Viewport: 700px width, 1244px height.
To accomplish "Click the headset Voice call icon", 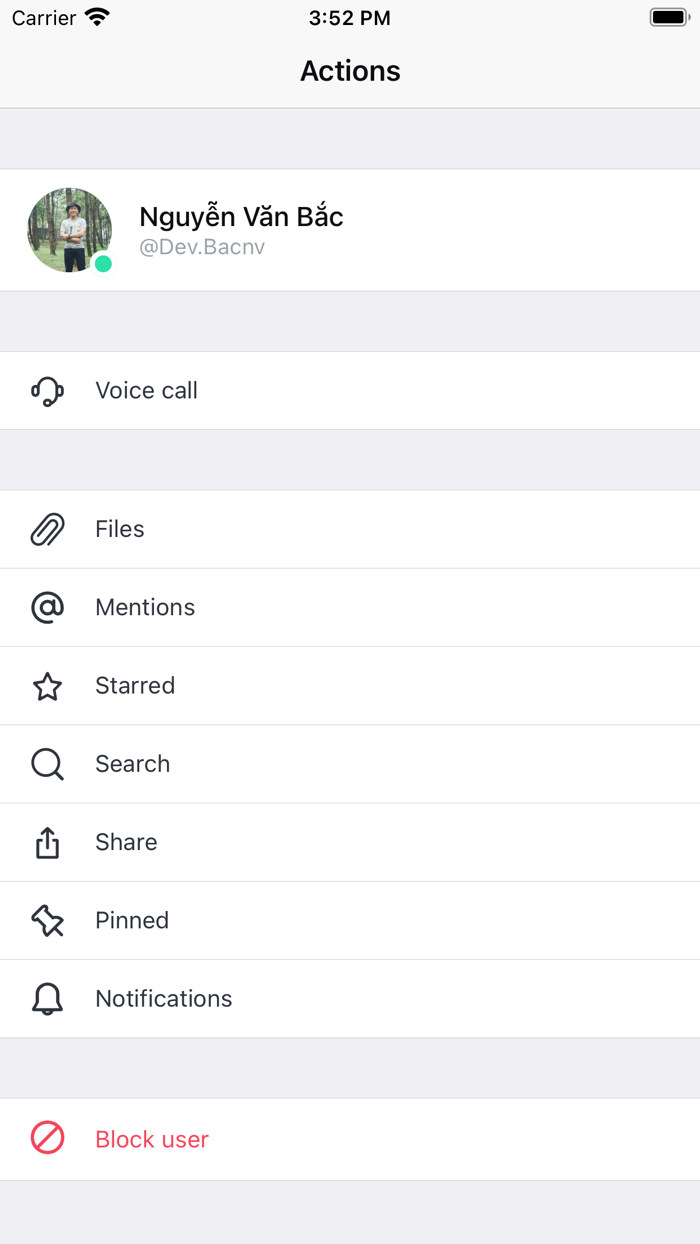I will click(47, 391).
